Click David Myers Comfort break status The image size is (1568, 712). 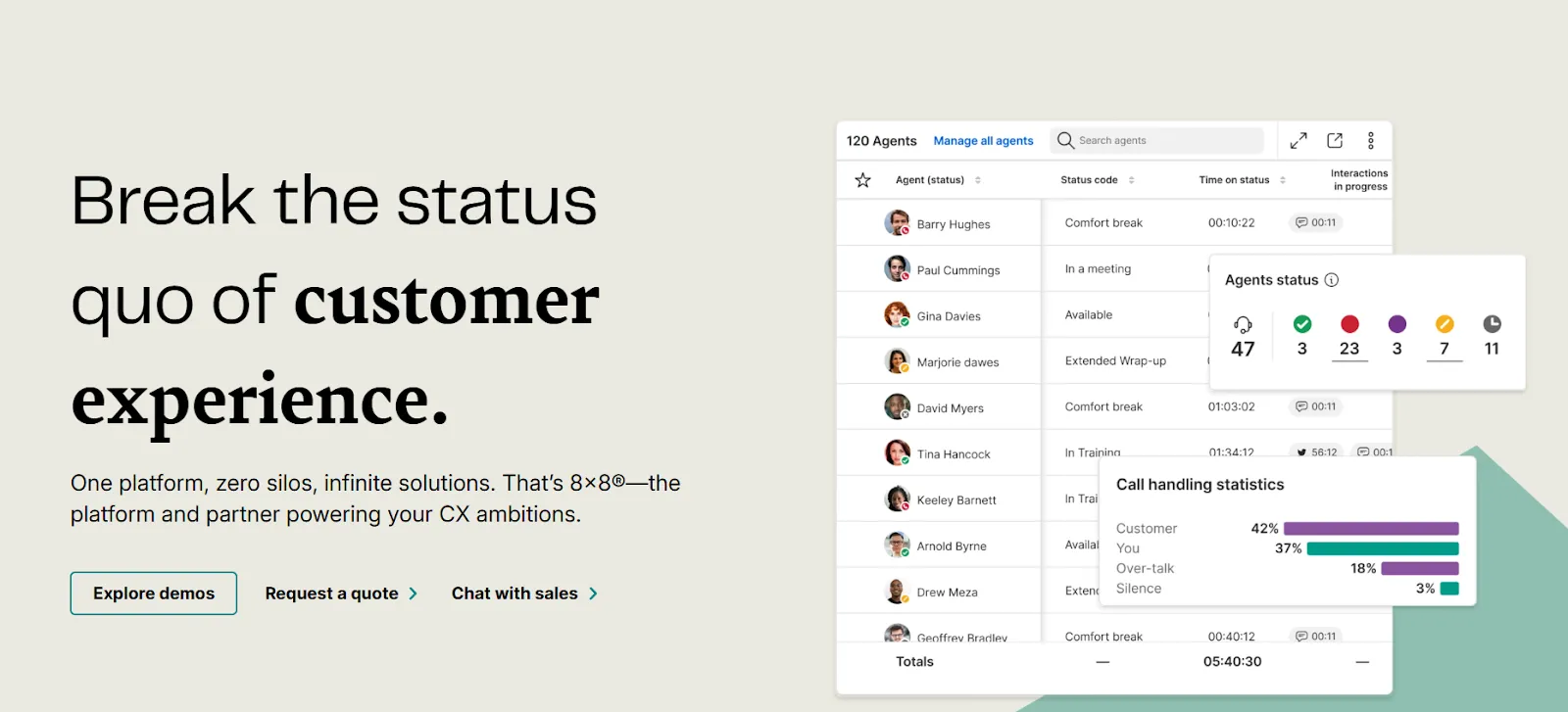coord(1103,407)
